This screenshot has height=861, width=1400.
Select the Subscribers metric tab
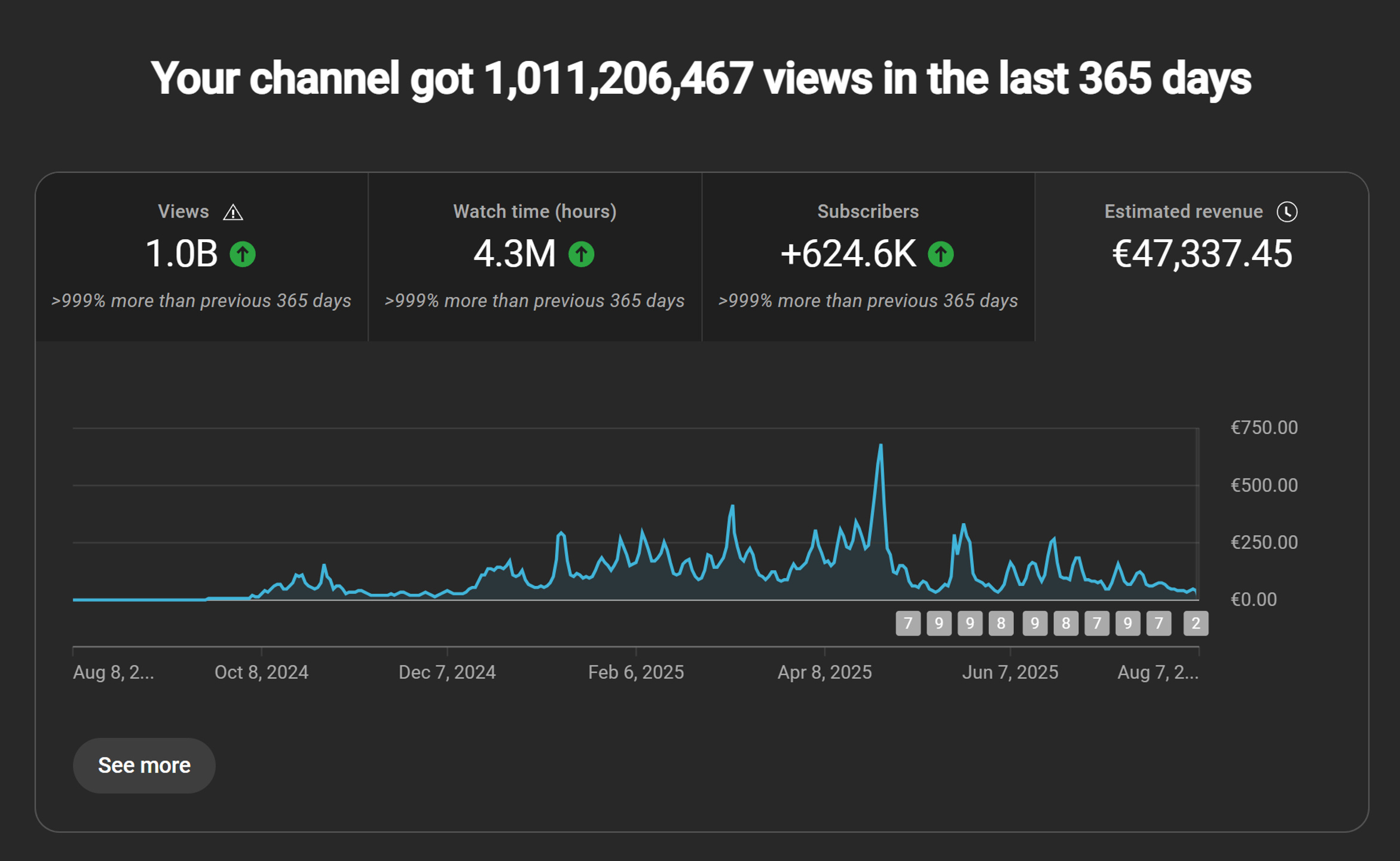click(868, 257)
